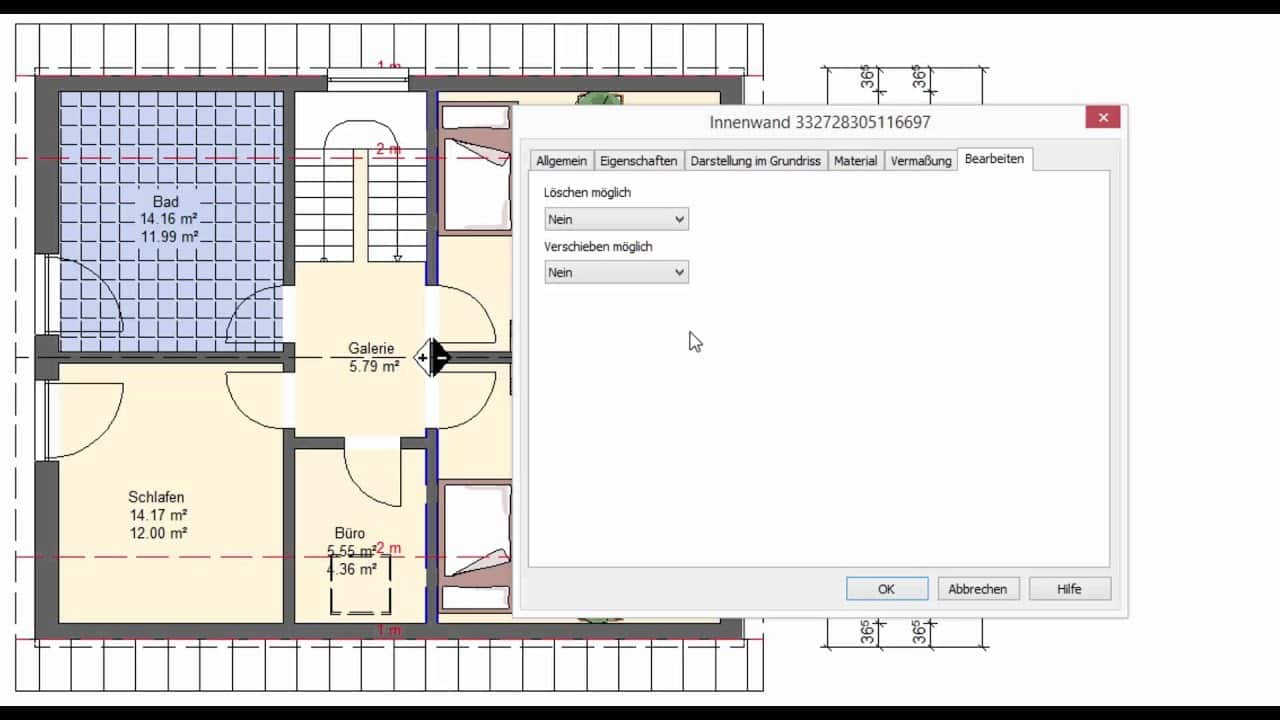This screenshot has height=720, width=1280.
Task: Open the Material tab
Action: click(855, 160)
